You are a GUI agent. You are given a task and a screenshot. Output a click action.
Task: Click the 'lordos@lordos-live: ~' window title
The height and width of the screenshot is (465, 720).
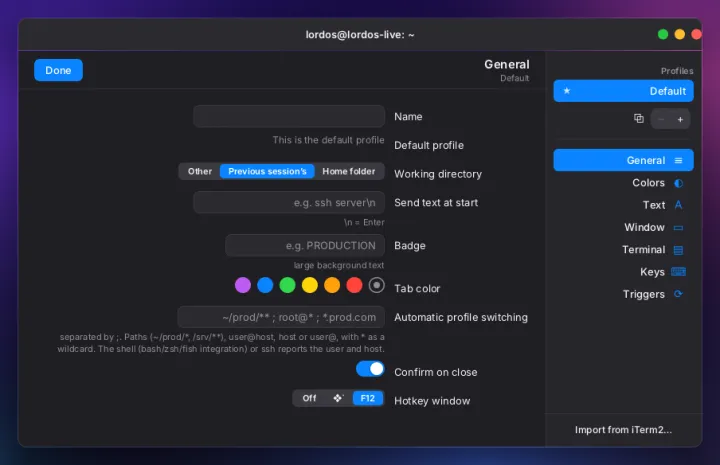pos(360,35)
